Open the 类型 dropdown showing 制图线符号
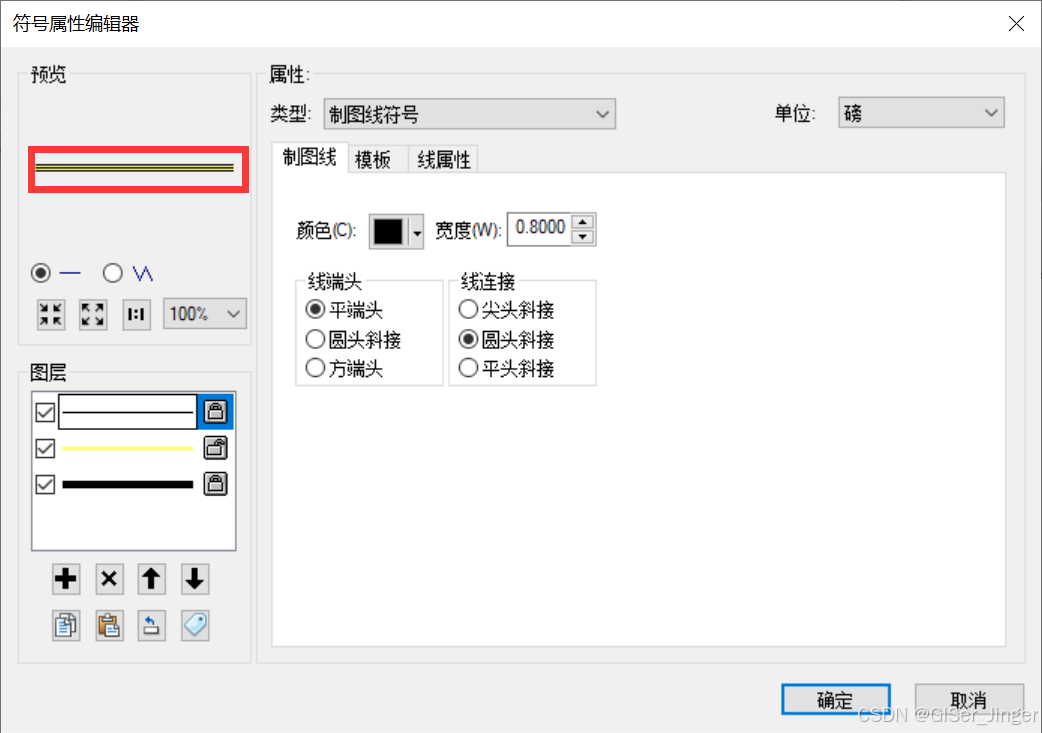Screen dimensions: 1042x733 coord(469,114)
